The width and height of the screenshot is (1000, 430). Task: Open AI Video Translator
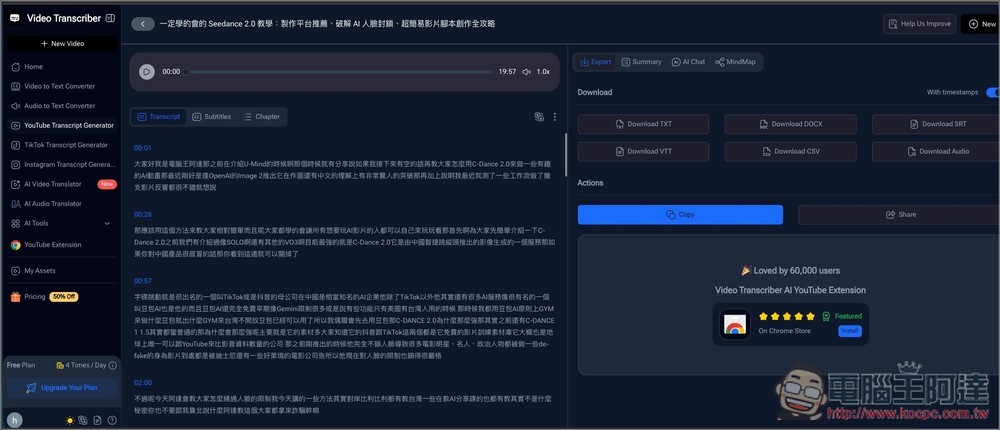(x=52, y=184)
